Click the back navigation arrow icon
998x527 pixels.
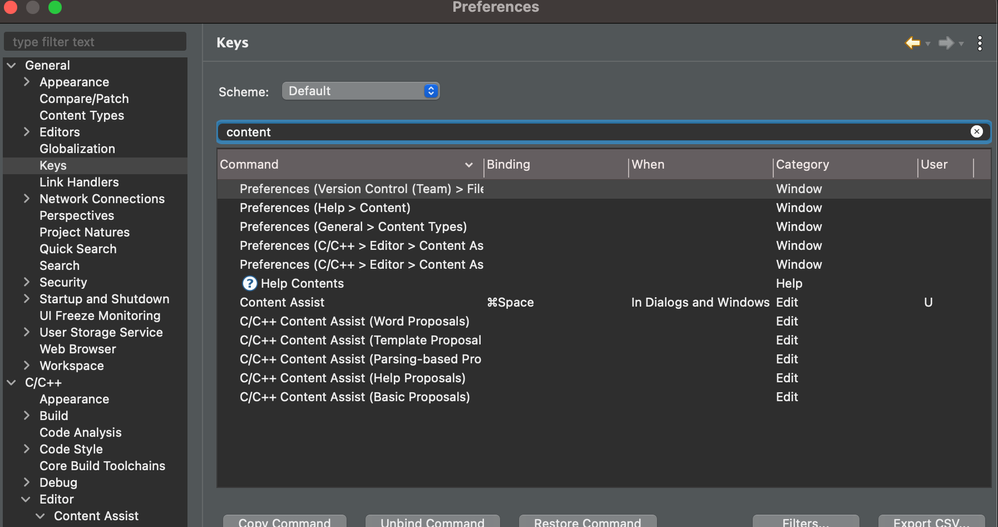tap(912, 43)
